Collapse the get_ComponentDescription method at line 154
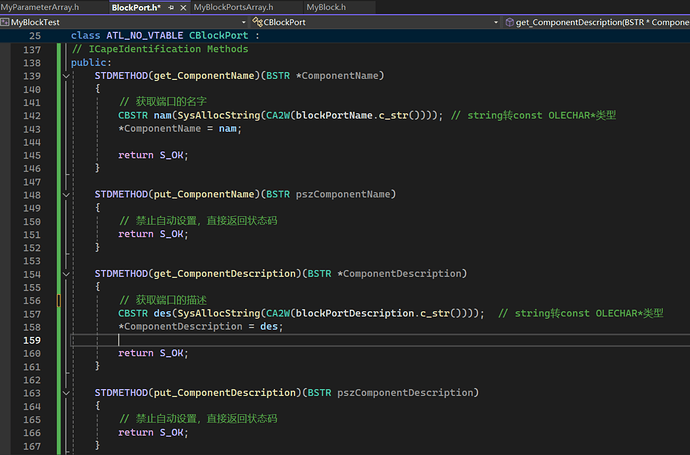Viewport: 690px width, 455px height. coord(66,274)
